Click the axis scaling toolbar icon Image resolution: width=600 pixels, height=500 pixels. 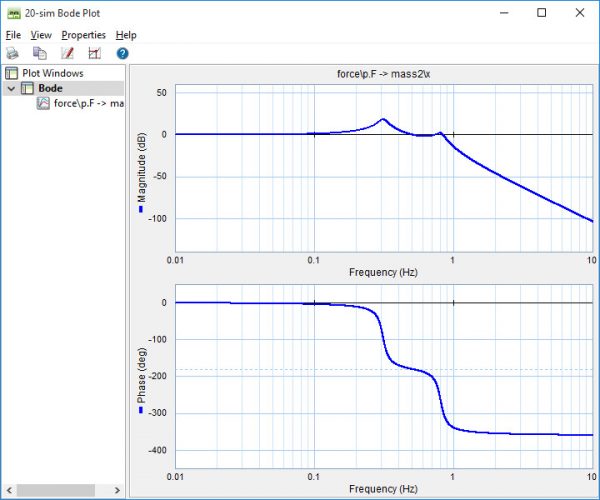pos(95,53)
